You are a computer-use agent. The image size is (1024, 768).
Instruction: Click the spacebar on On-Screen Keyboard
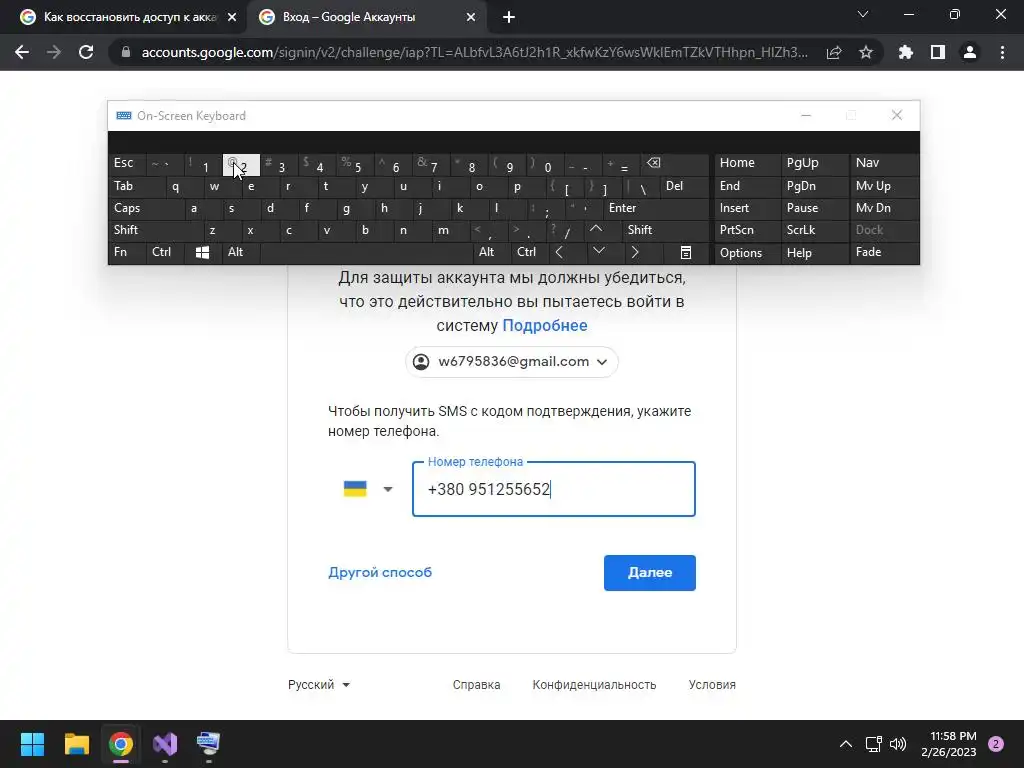point(366,252)
